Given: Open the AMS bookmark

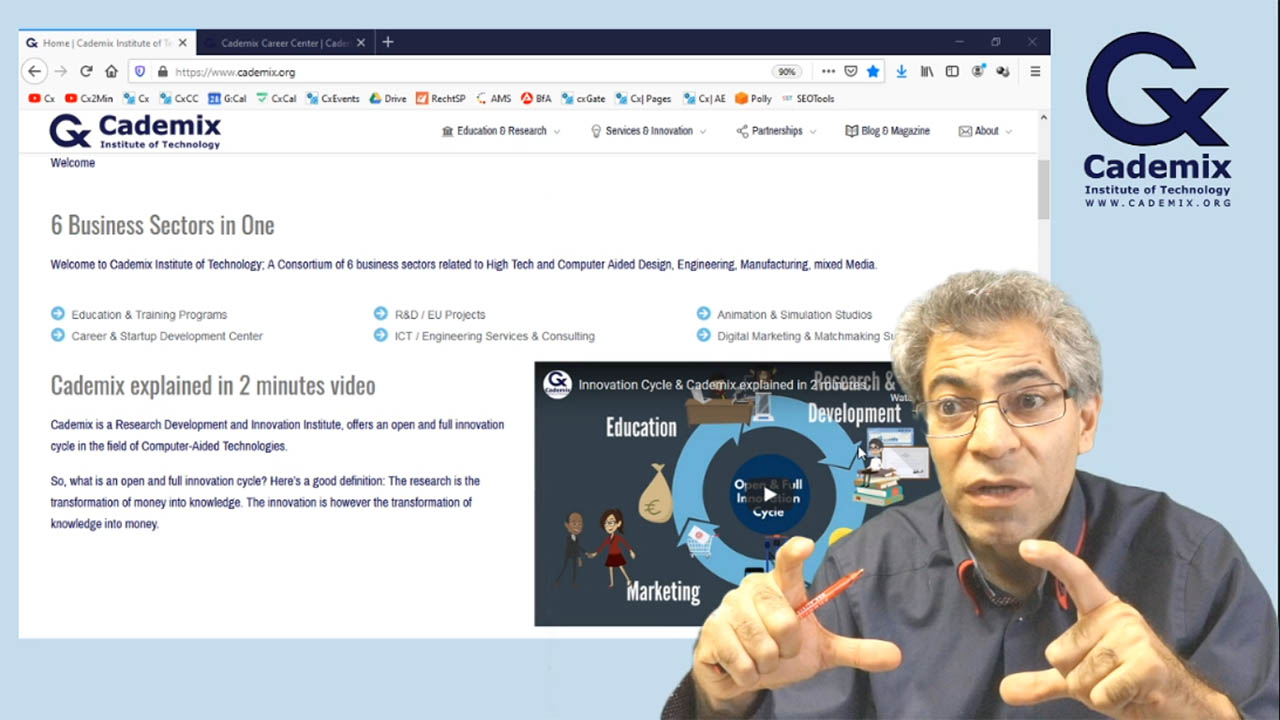Looking at the screenshot, I should [494, 98].
